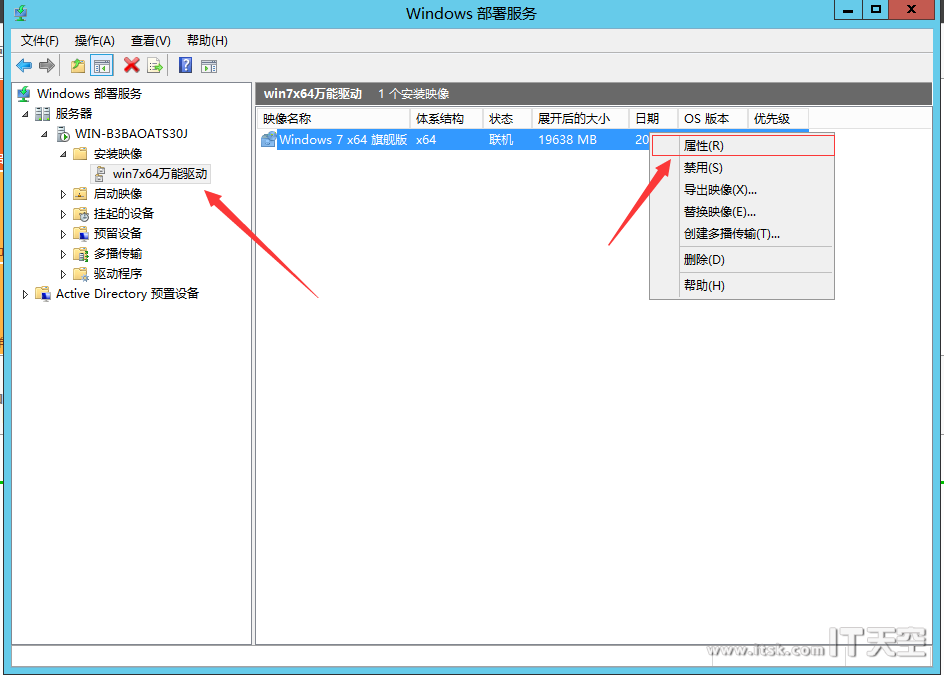Expand the 驱动程序 tree node

(x=63, y=274)
